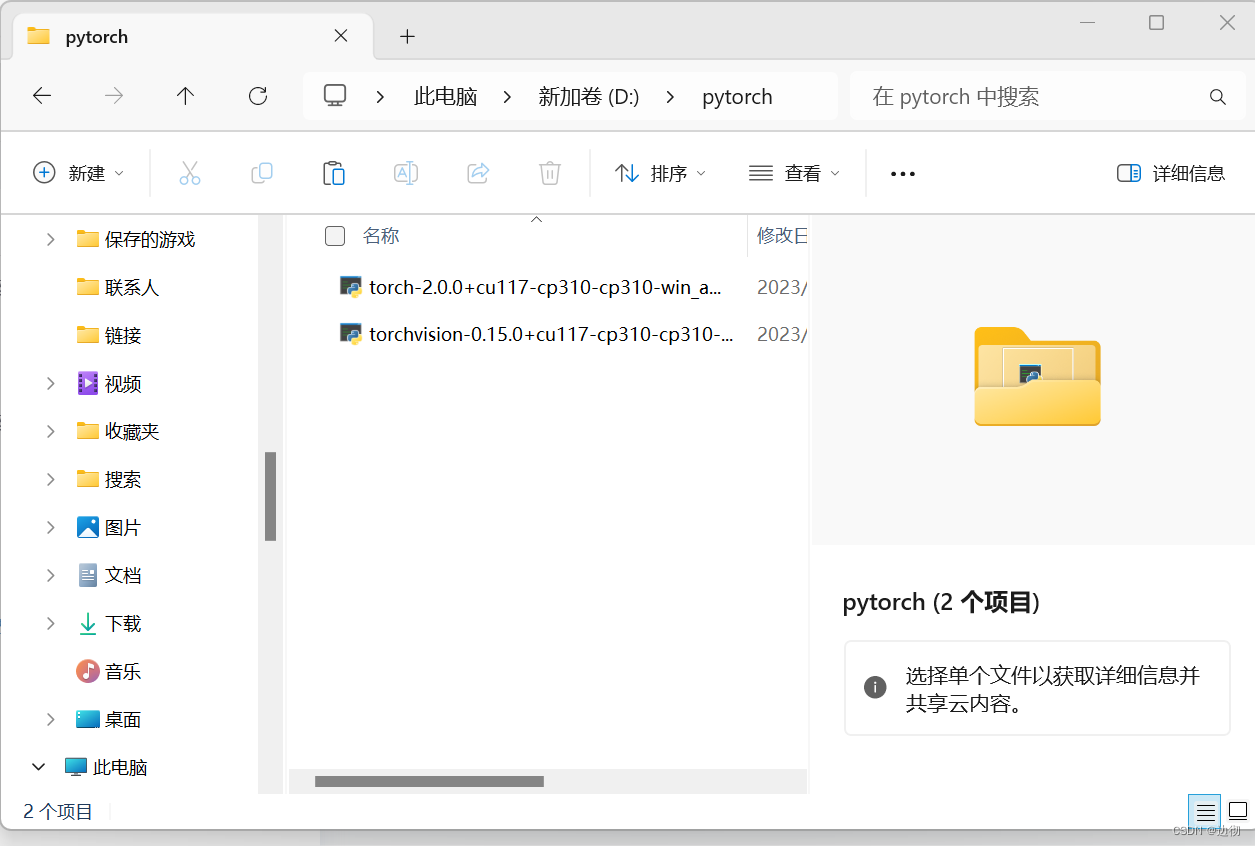Viewport: 1255px width, 846px height.
Task: Open the 排序 sort dropdown
Action: (660, 173)
